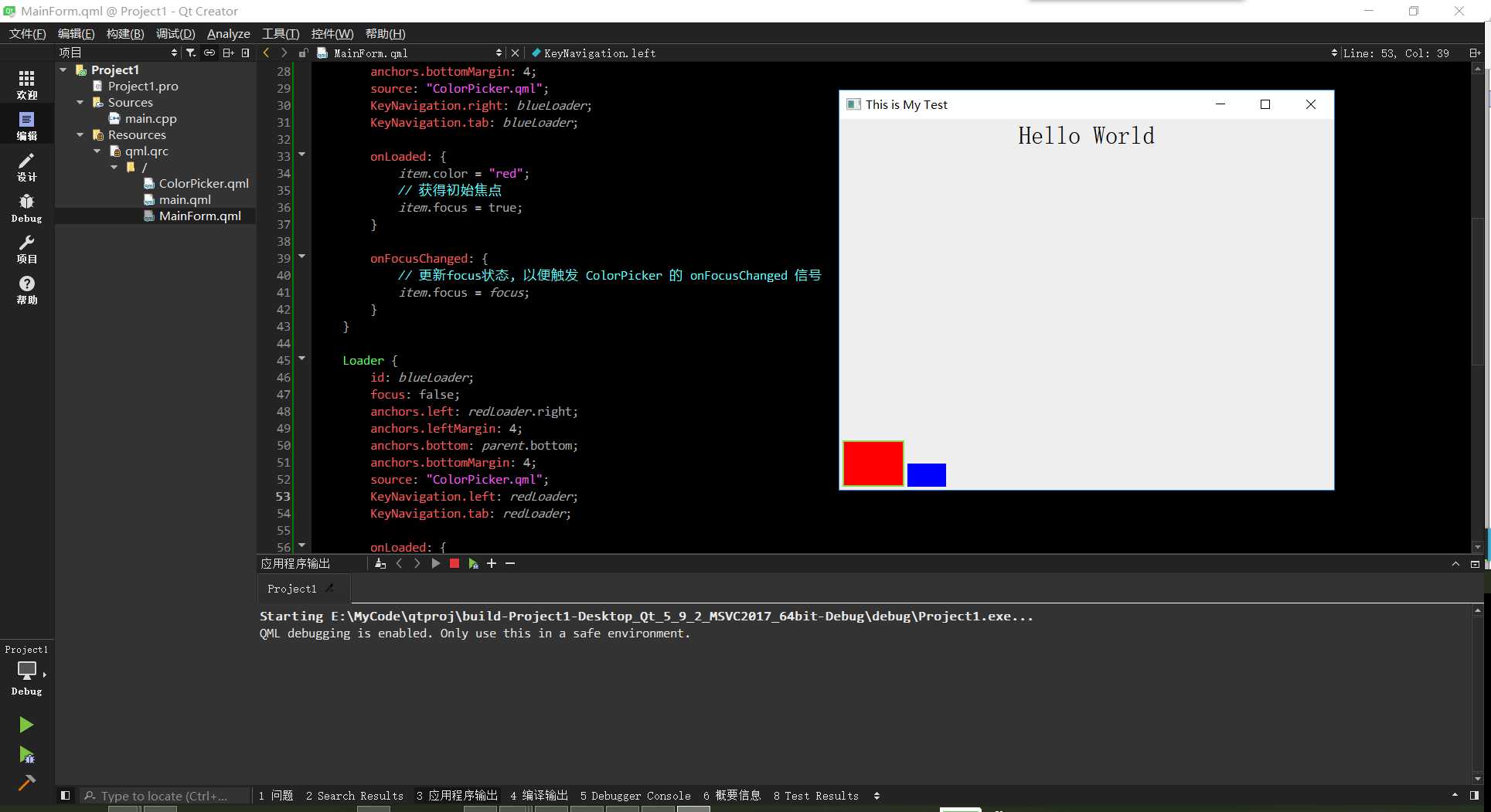
Task: Fold the onFocusChanged block at line 39
Action: point(302,257)
